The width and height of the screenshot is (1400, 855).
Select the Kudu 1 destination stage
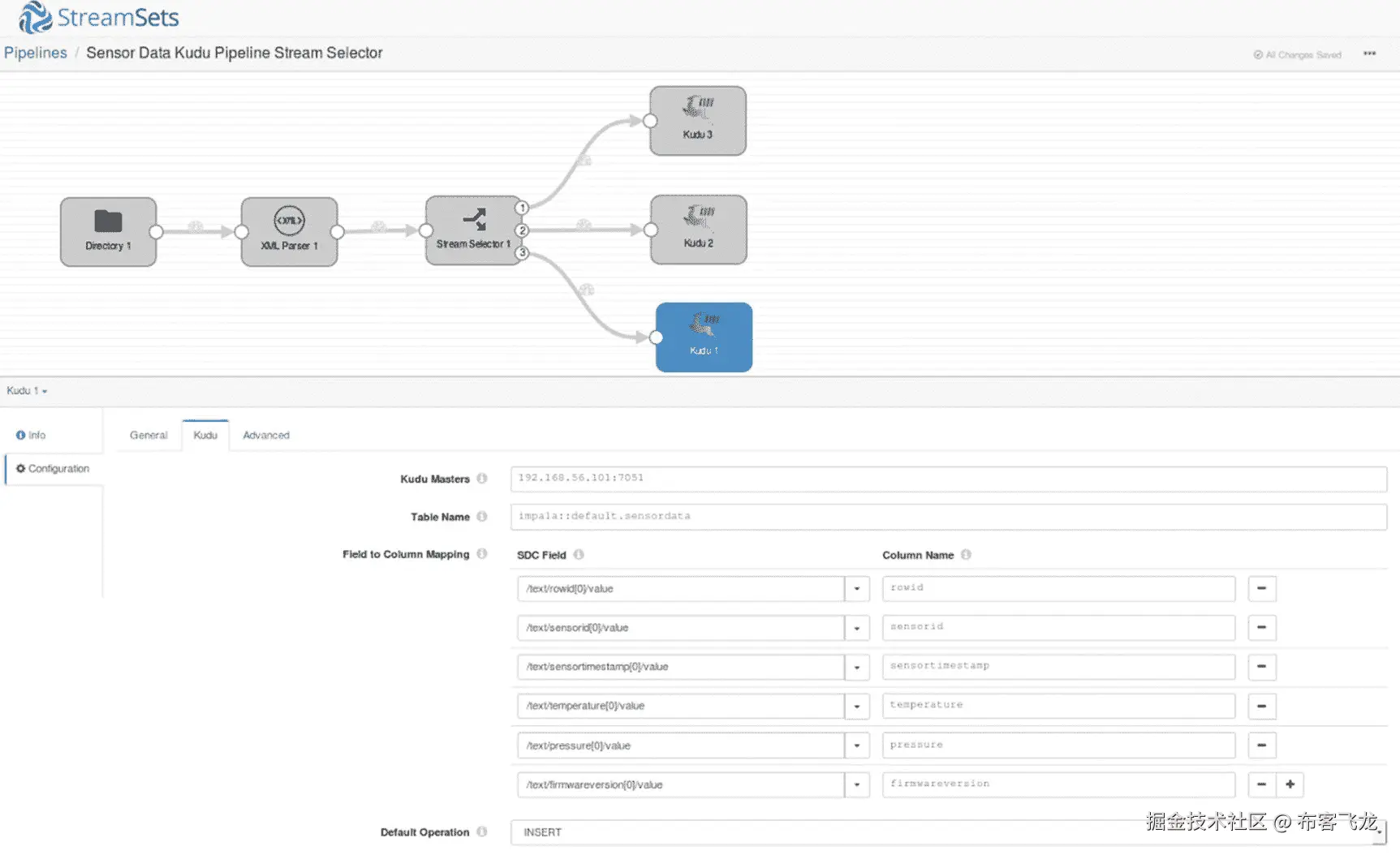704,337
